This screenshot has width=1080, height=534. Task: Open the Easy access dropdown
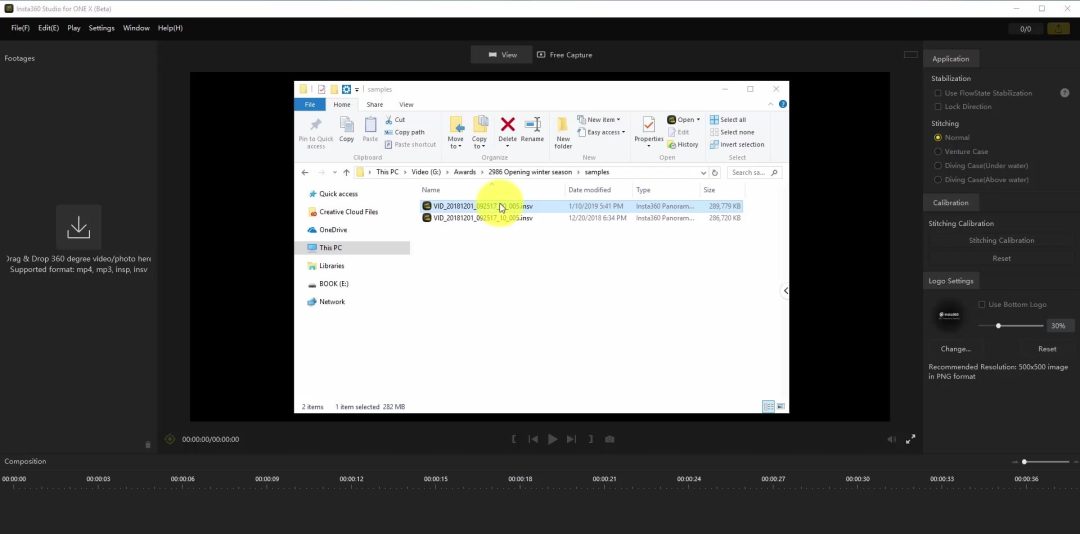click(x=605, y=132)
